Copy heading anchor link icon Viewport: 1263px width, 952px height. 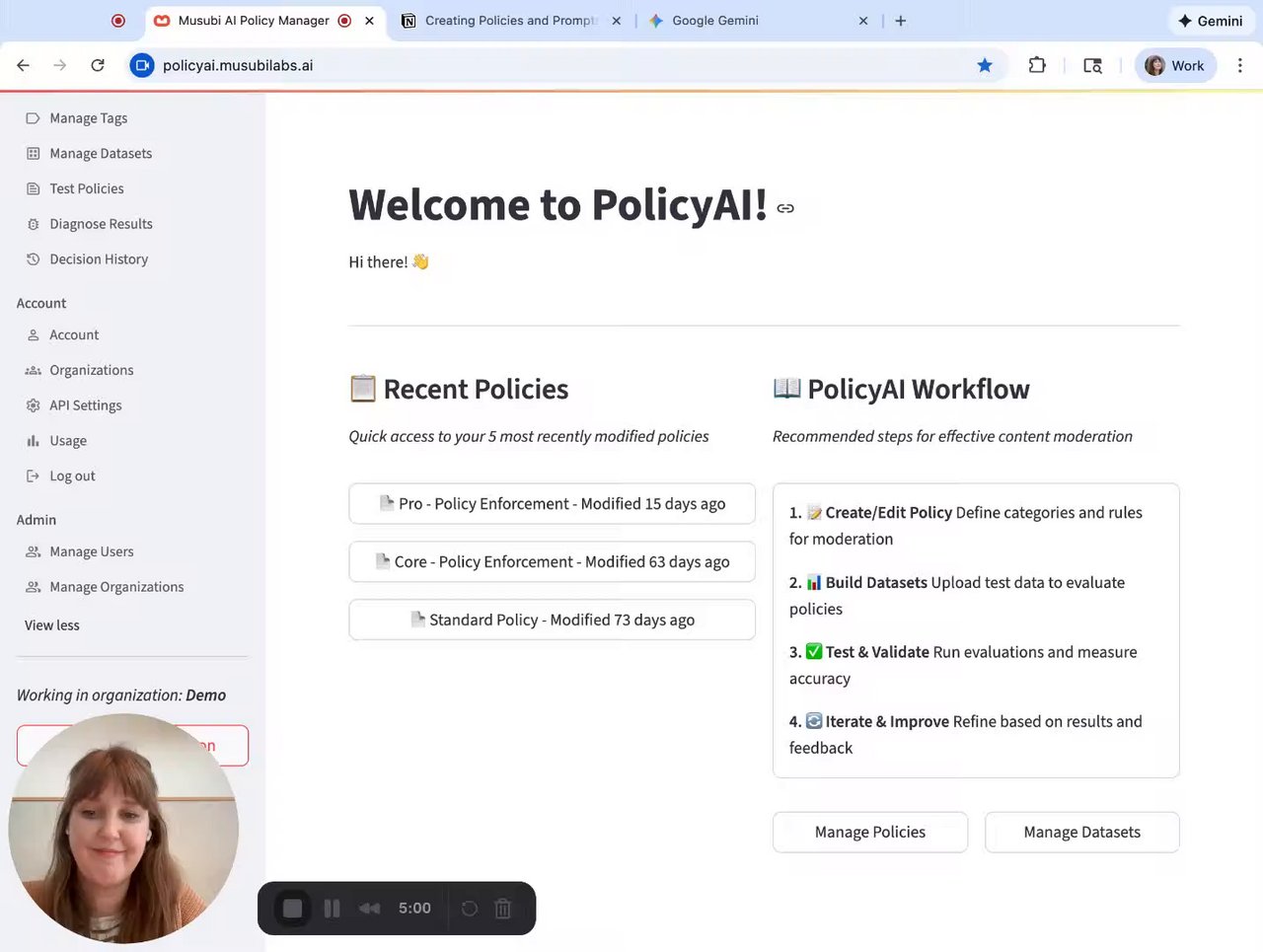point(785,208)
